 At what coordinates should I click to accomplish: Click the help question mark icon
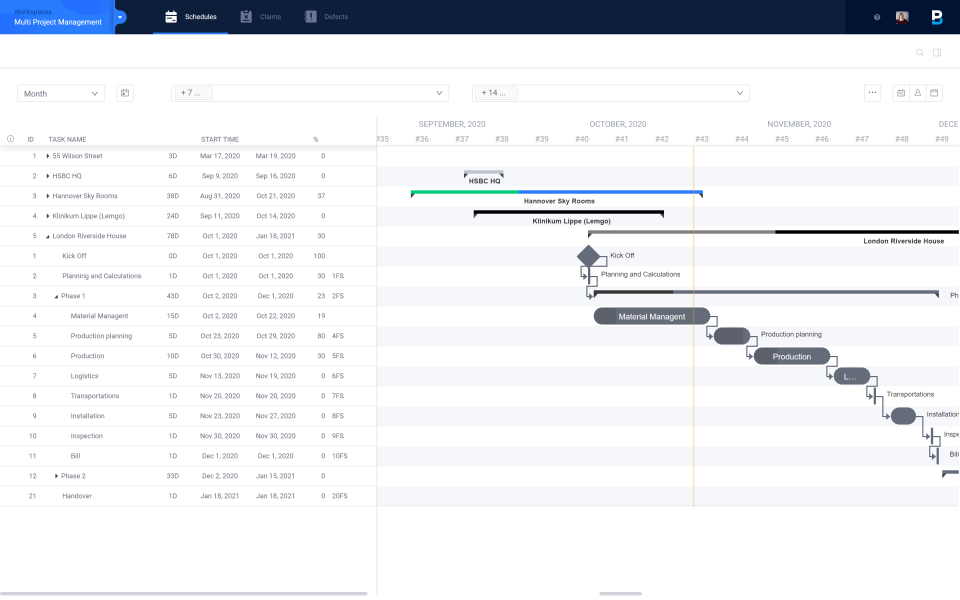878,16
